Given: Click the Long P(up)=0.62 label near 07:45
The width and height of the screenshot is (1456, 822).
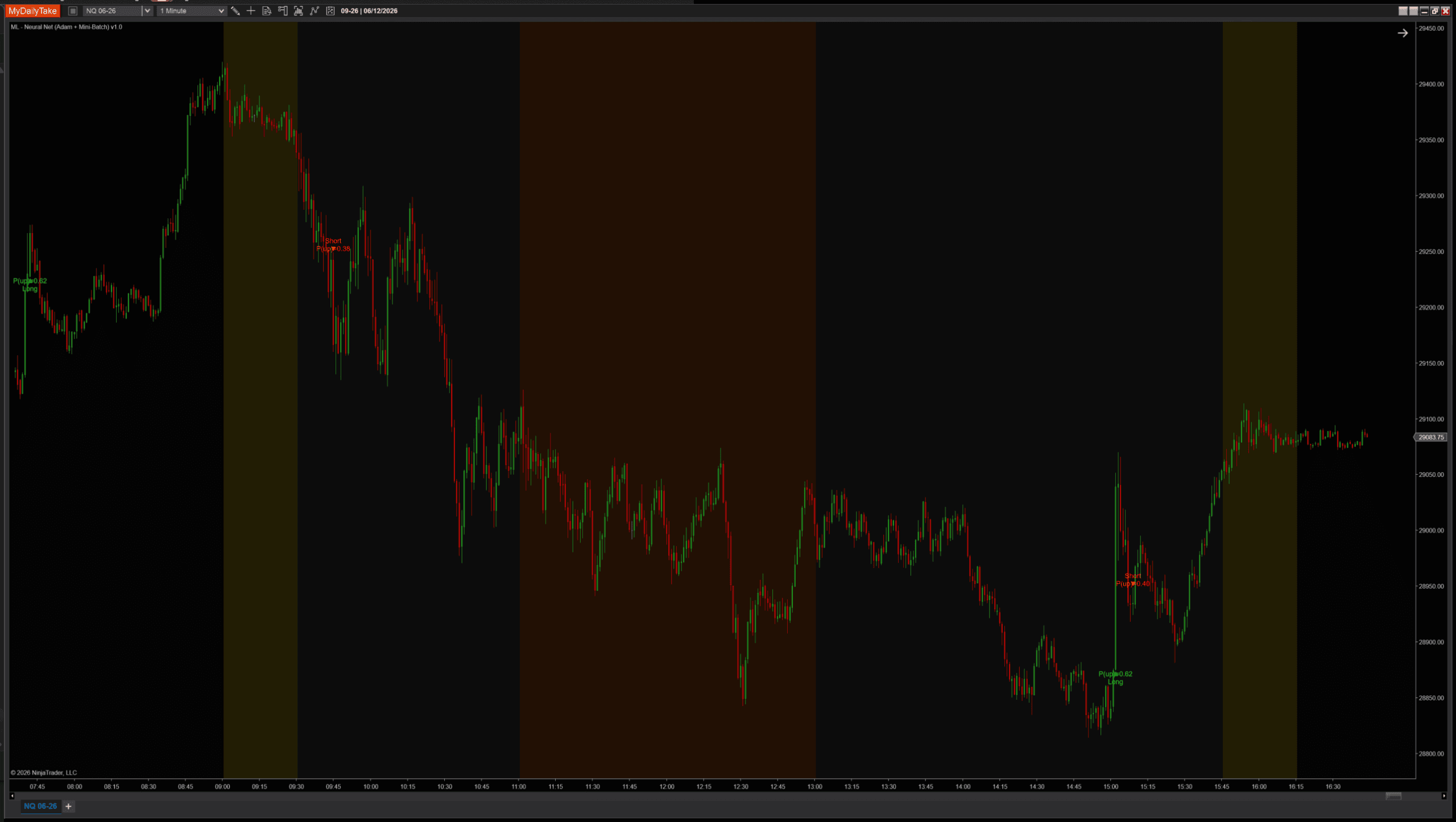Looking at the screenshot, I should pyautogui.click(x=30, y=285).
